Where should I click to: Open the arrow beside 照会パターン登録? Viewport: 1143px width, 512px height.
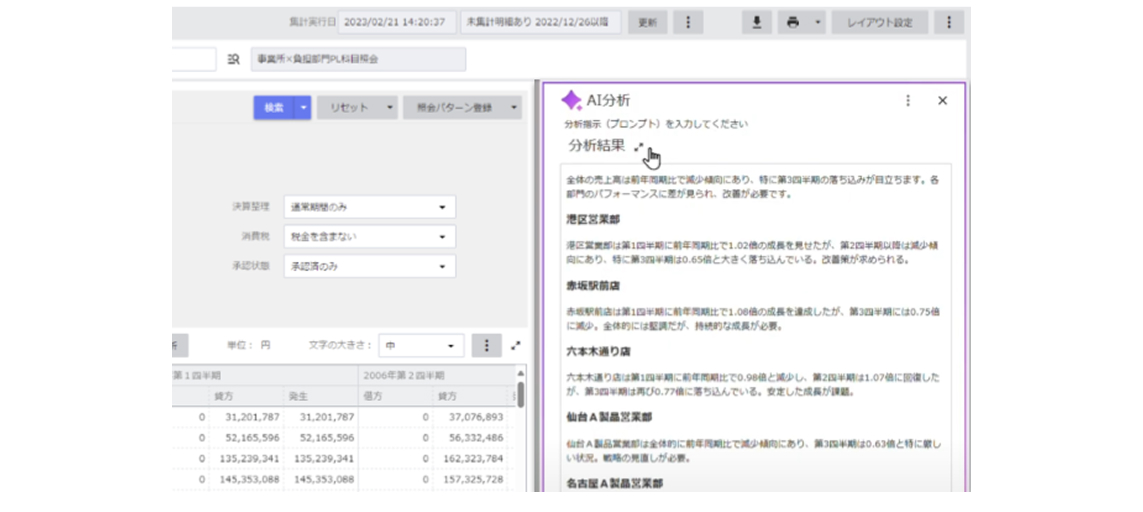(514, 108)
